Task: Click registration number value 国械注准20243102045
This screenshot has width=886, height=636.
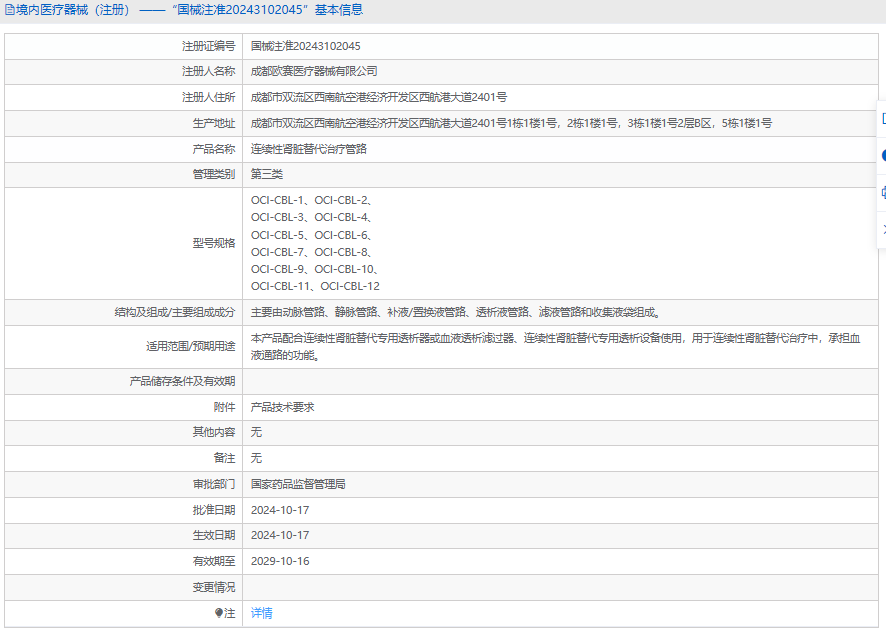Action: pos(306,46)
